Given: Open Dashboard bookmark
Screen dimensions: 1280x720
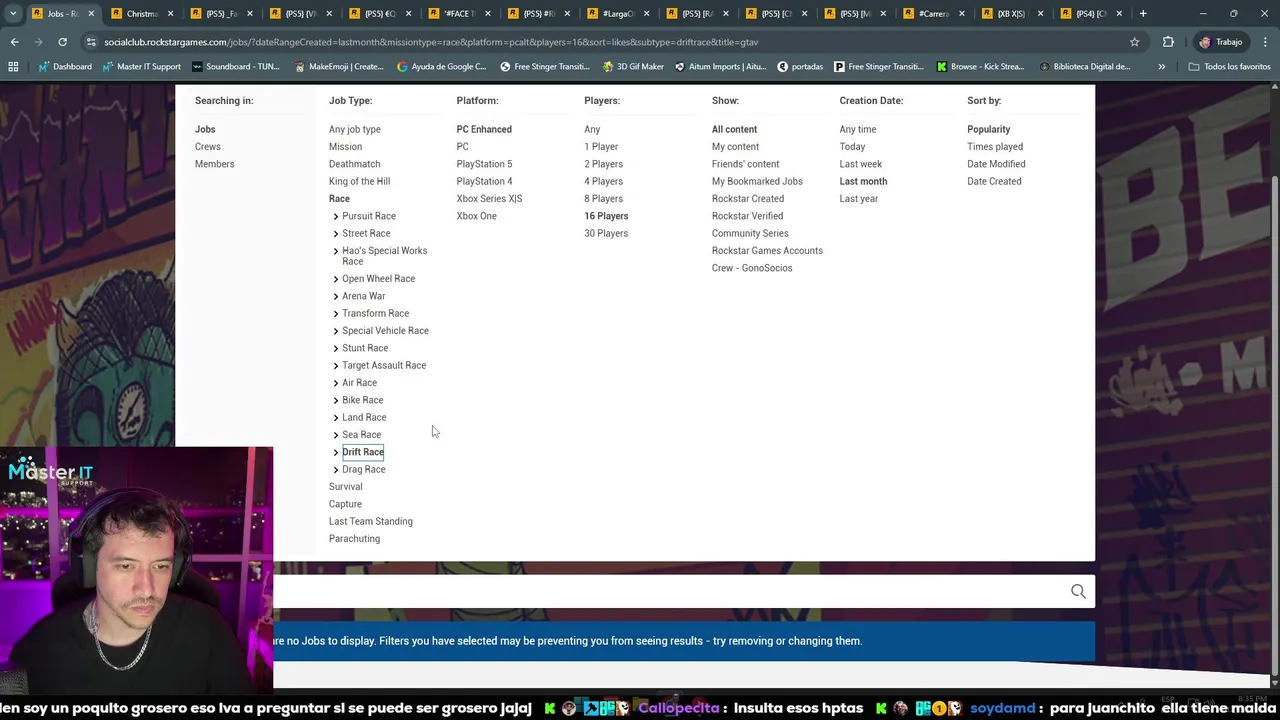Looking at the screenshot, I should point(65,67).
